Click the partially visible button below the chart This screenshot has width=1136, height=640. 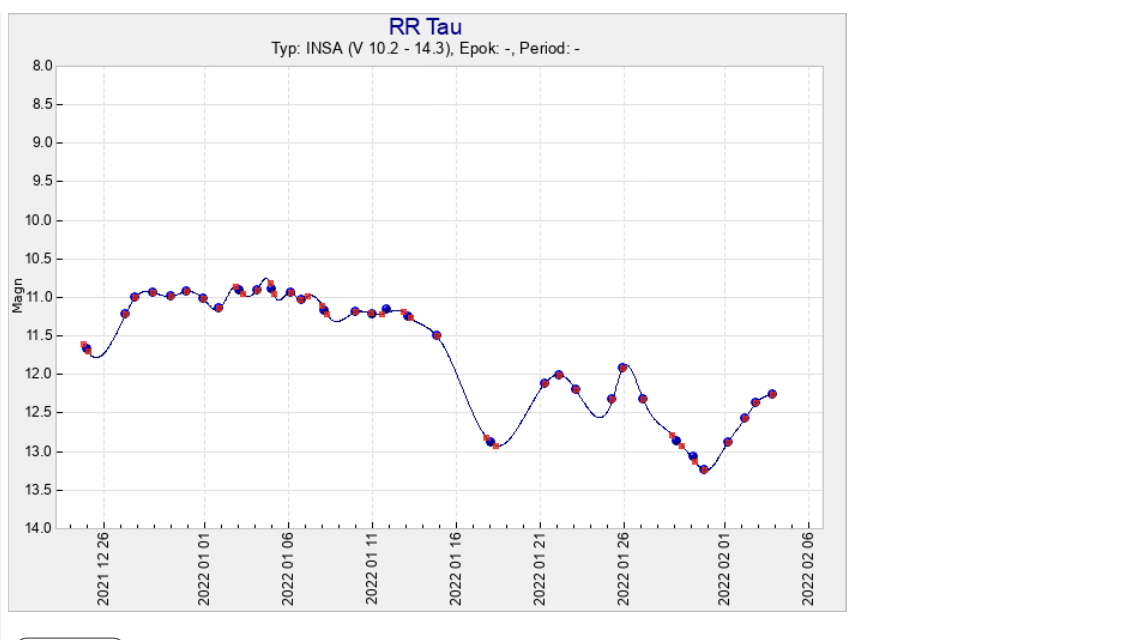tap(70, 636)
